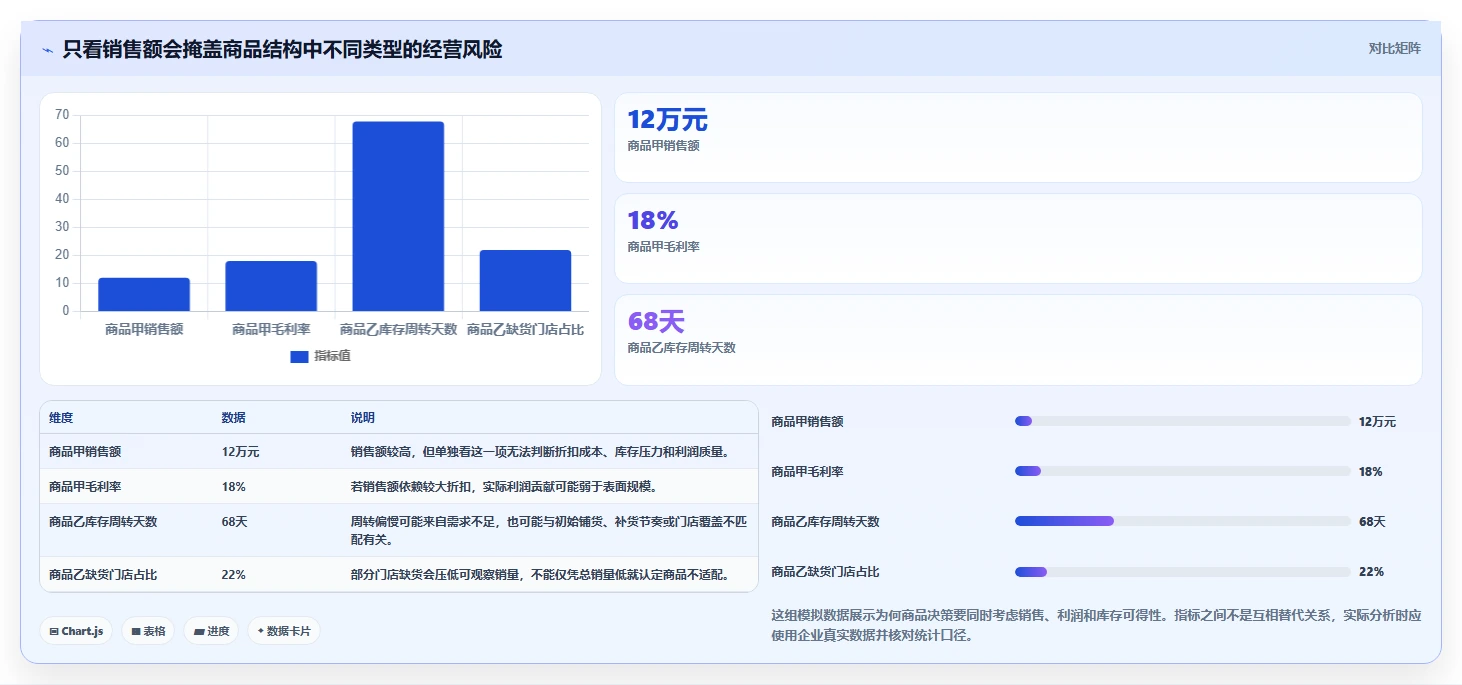The height and width of the screenshot is (685, 1462).
Task: Click the 对比矩阵 label in header
Action: (x=1394, y=48)
